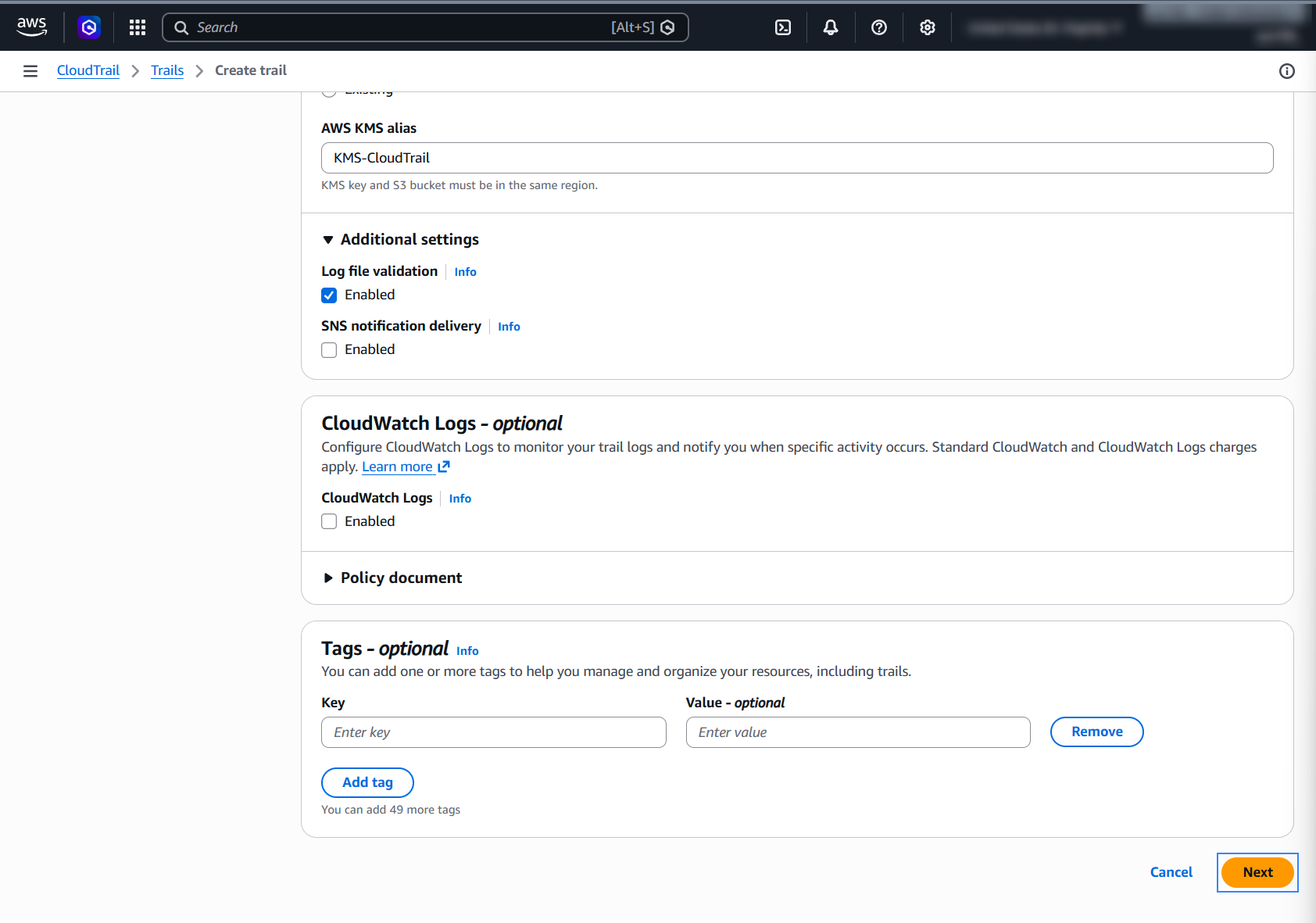
Task: Click inside the top Search field
Action: [425, 27]
